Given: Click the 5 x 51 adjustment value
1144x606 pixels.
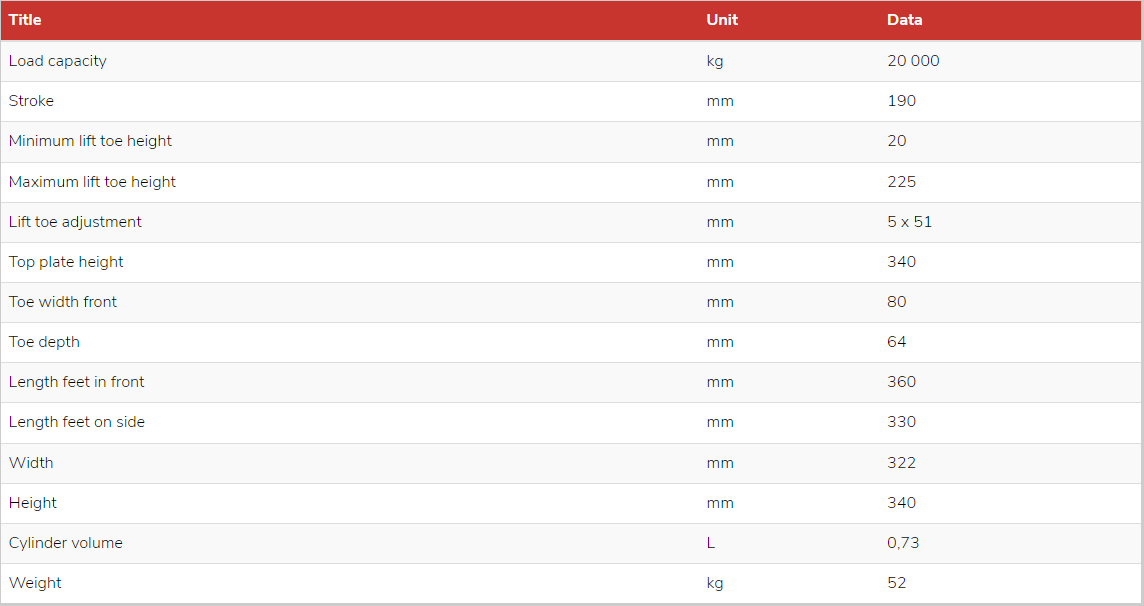Looking at the screenshot, I should coord(909,222).
